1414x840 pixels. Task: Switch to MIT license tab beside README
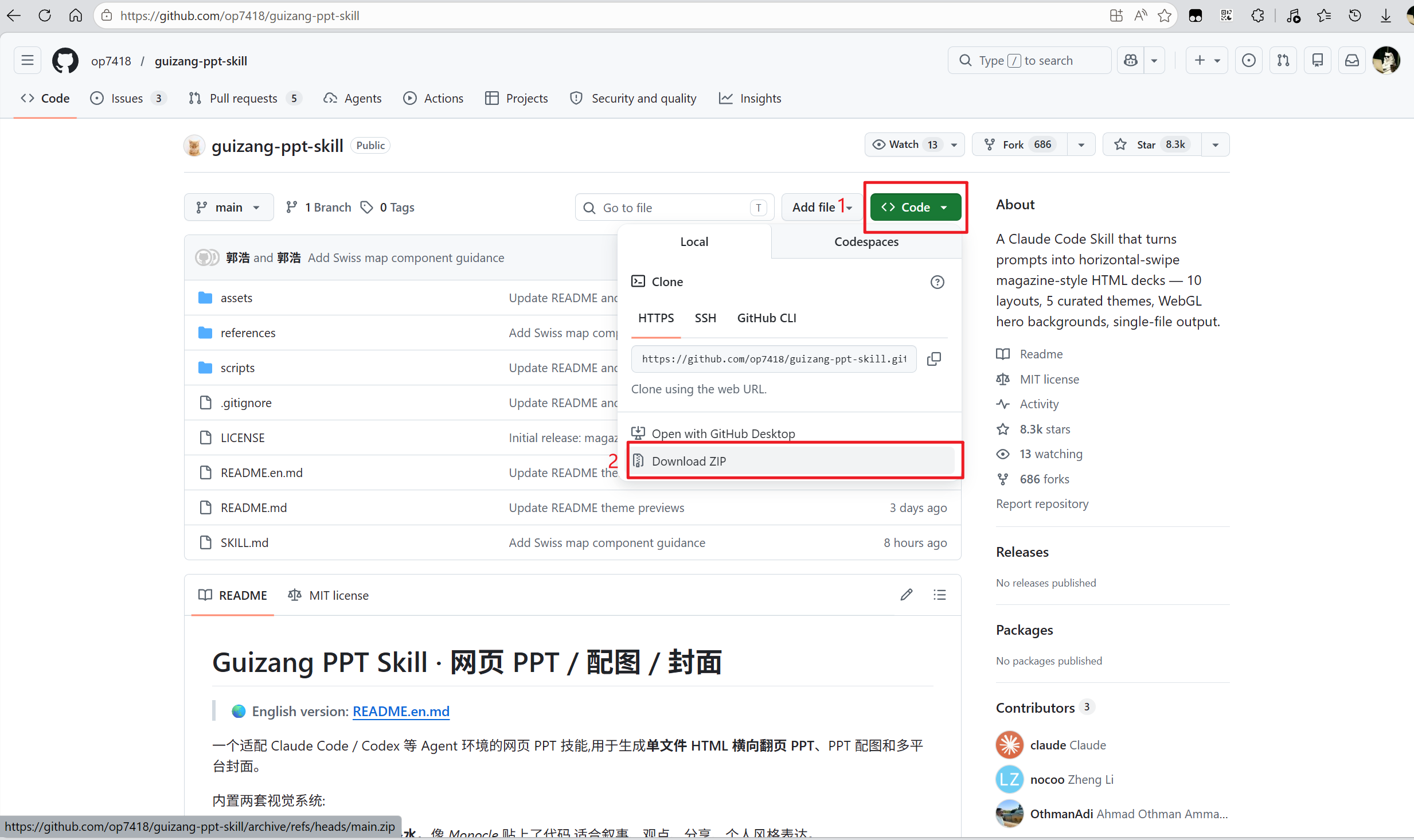[329, 595]
